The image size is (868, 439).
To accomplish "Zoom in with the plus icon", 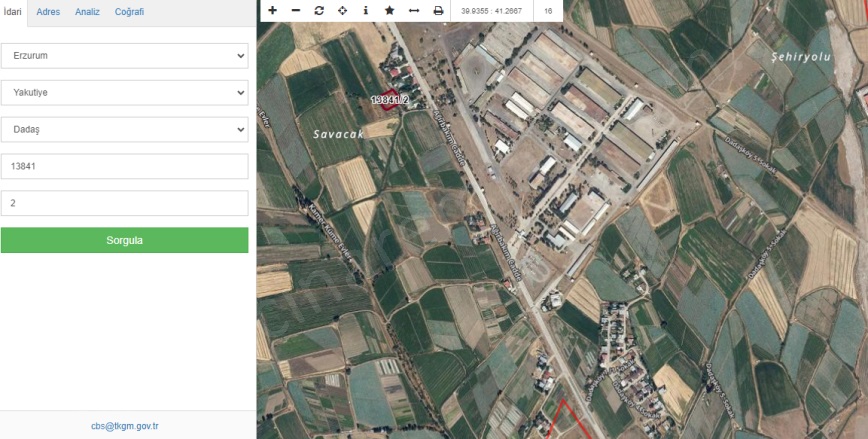I will pyautogui.click(x=272, y=10).
